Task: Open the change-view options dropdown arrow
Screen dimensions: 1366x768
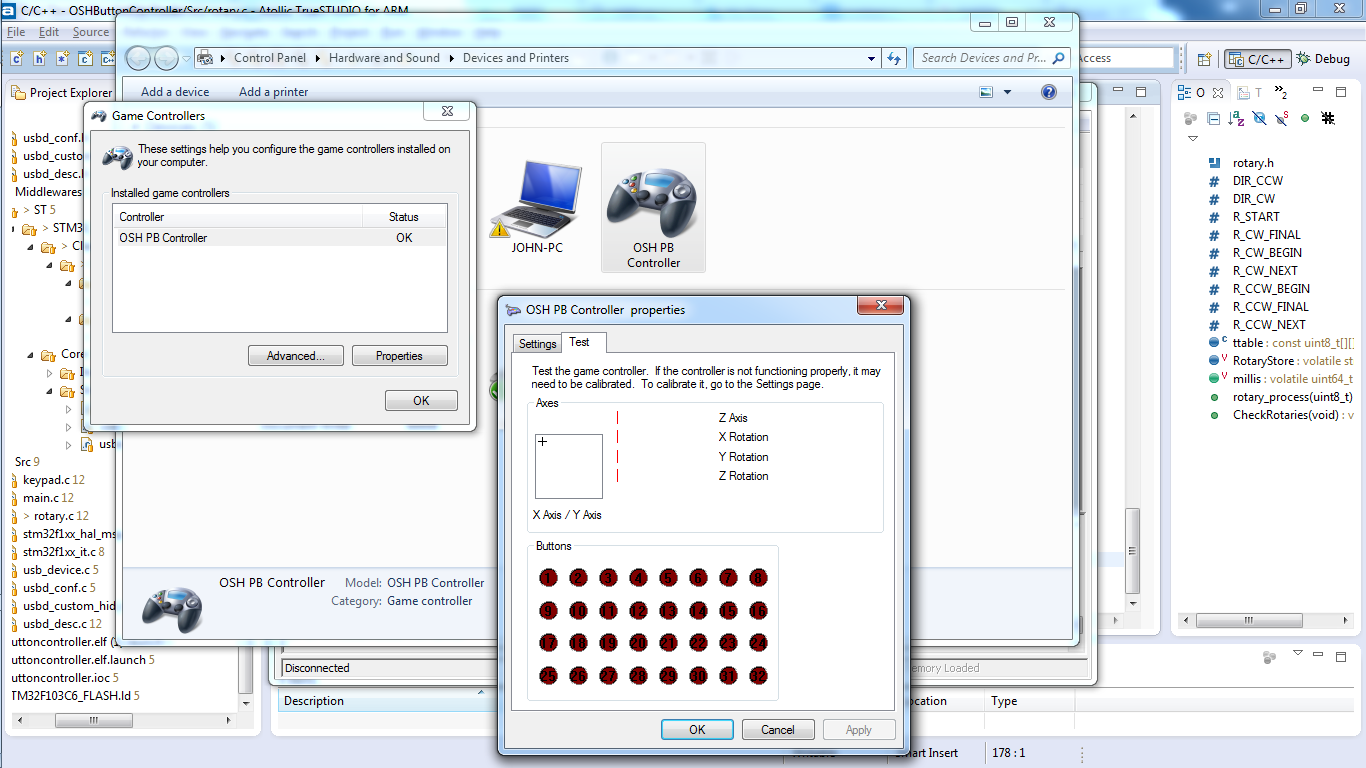Action: point(1007,92)
